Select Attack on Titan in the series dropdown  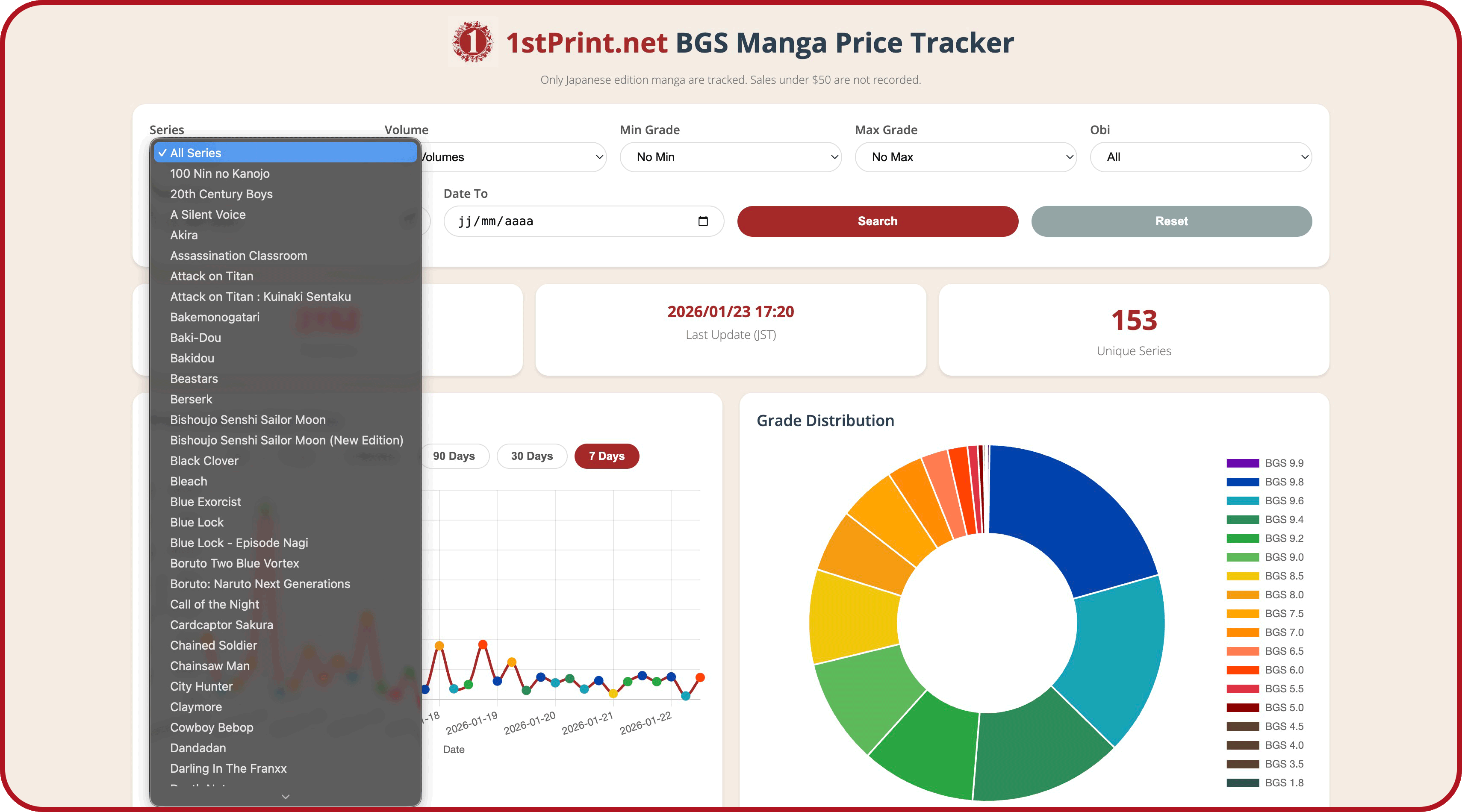(212, 276)
